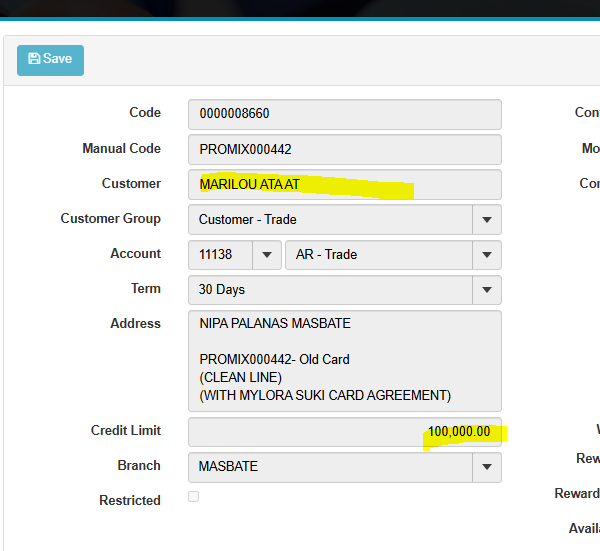
Task: Select the Credit Limit amount field
Action: (x=344, y=432)
